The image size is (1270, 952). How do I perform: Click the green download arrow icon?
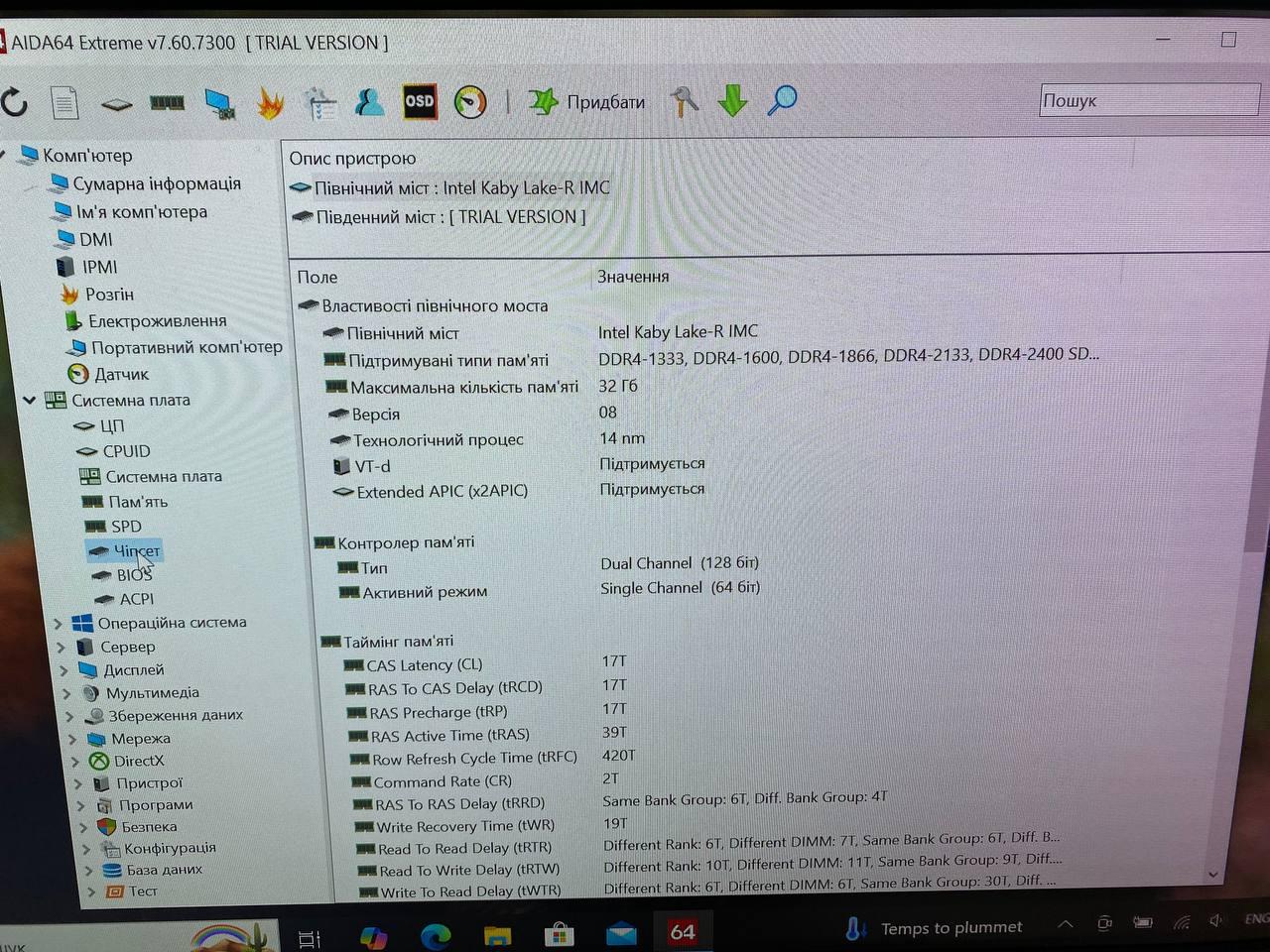pos(732,100)
